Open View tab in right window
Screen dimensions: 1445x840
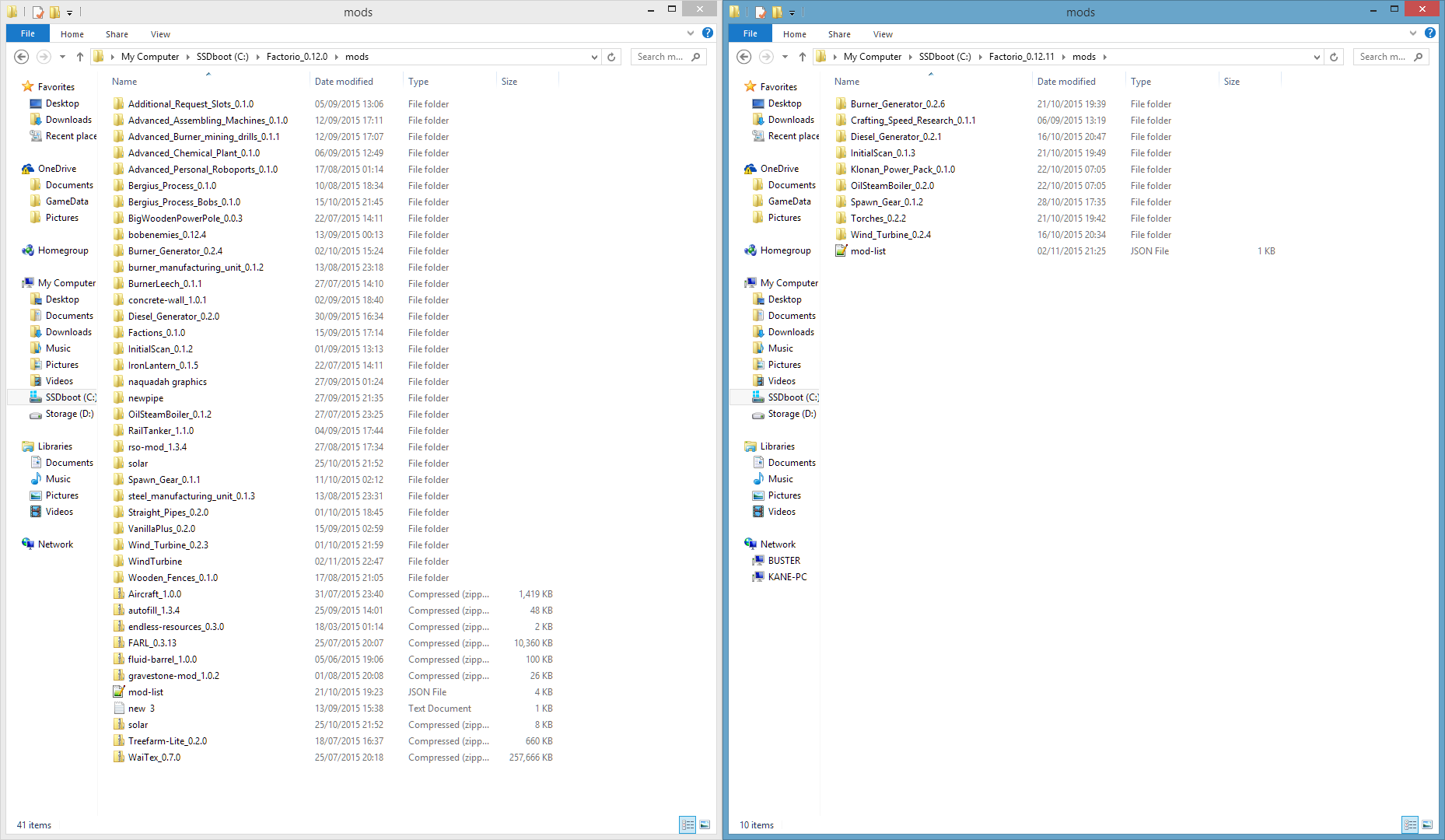(883, 34)
